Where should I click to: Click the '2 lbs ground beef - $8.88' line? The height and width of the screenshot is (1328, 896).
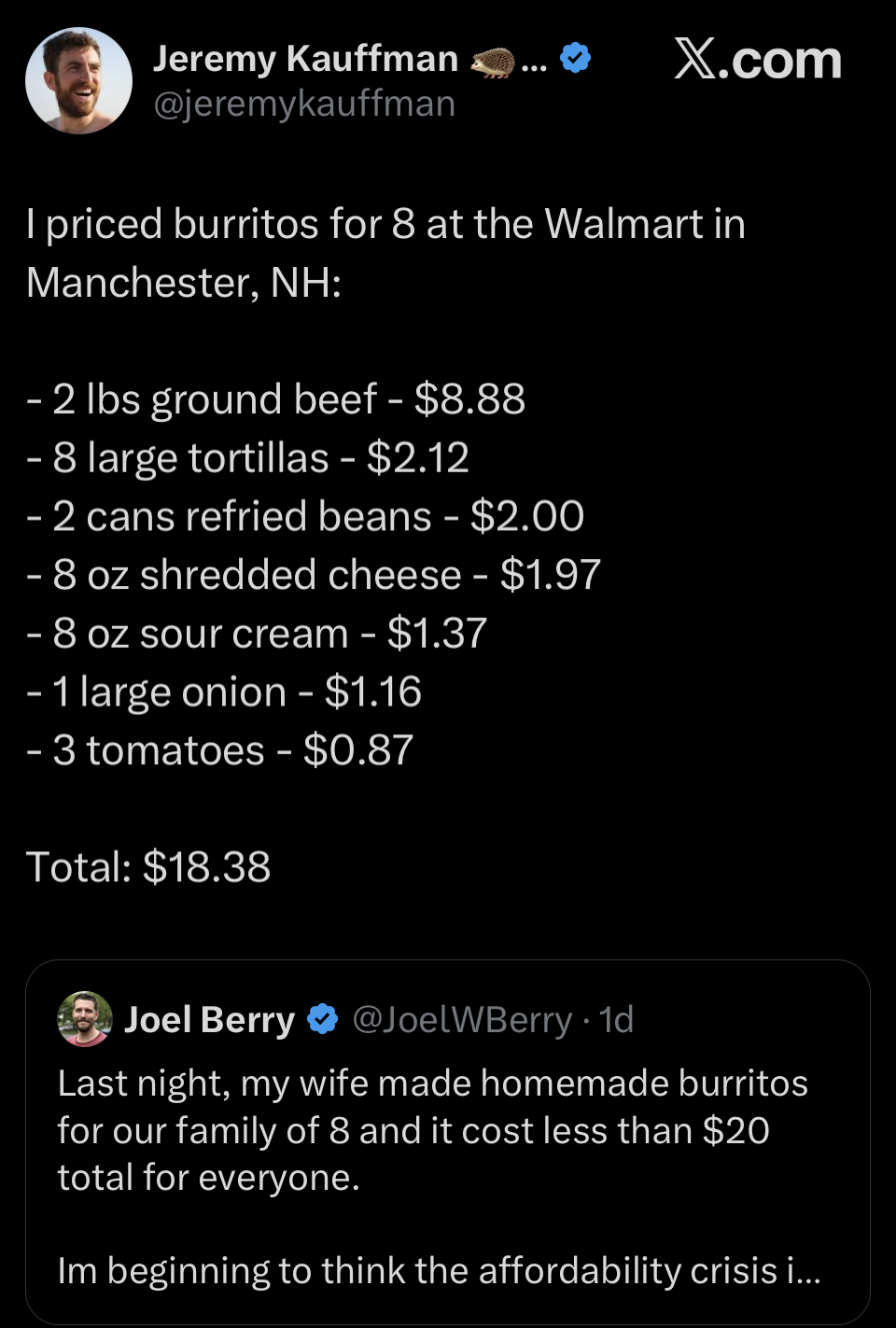pos(276,399)
